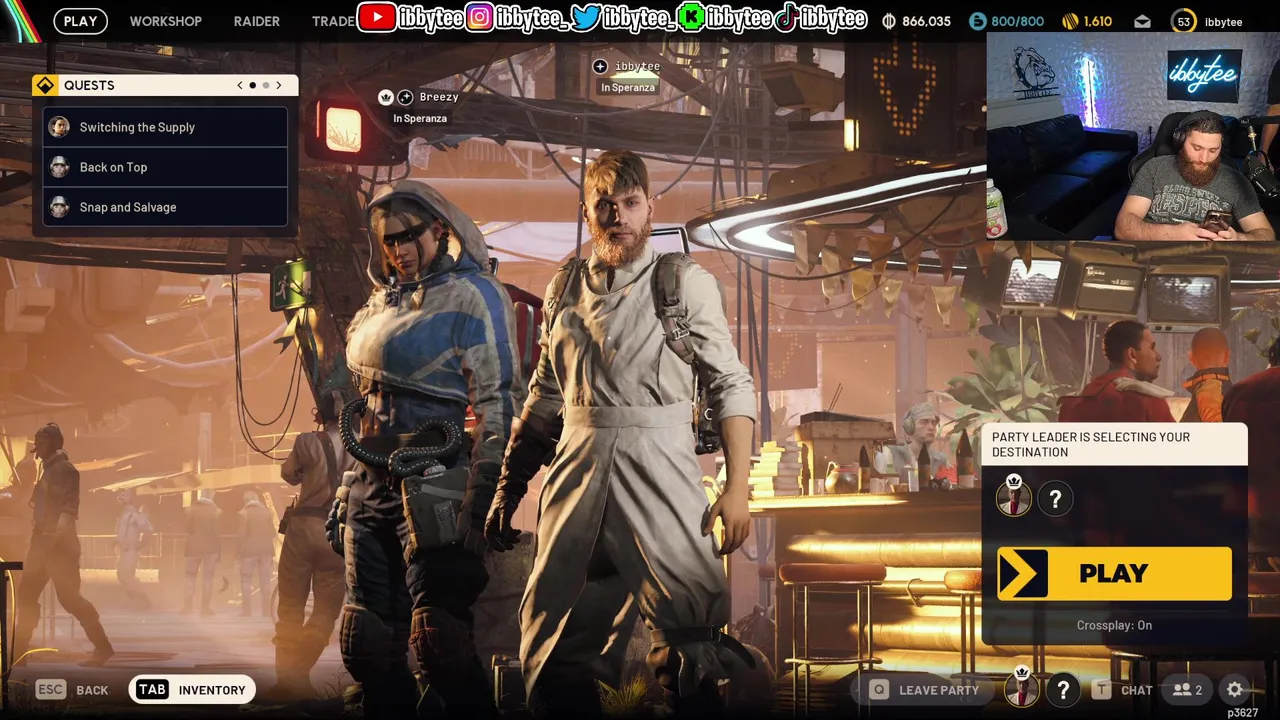Click portrait icon beside Snap and Salvage
This screenshot has width=1280, height=720.
coord(60,207)
